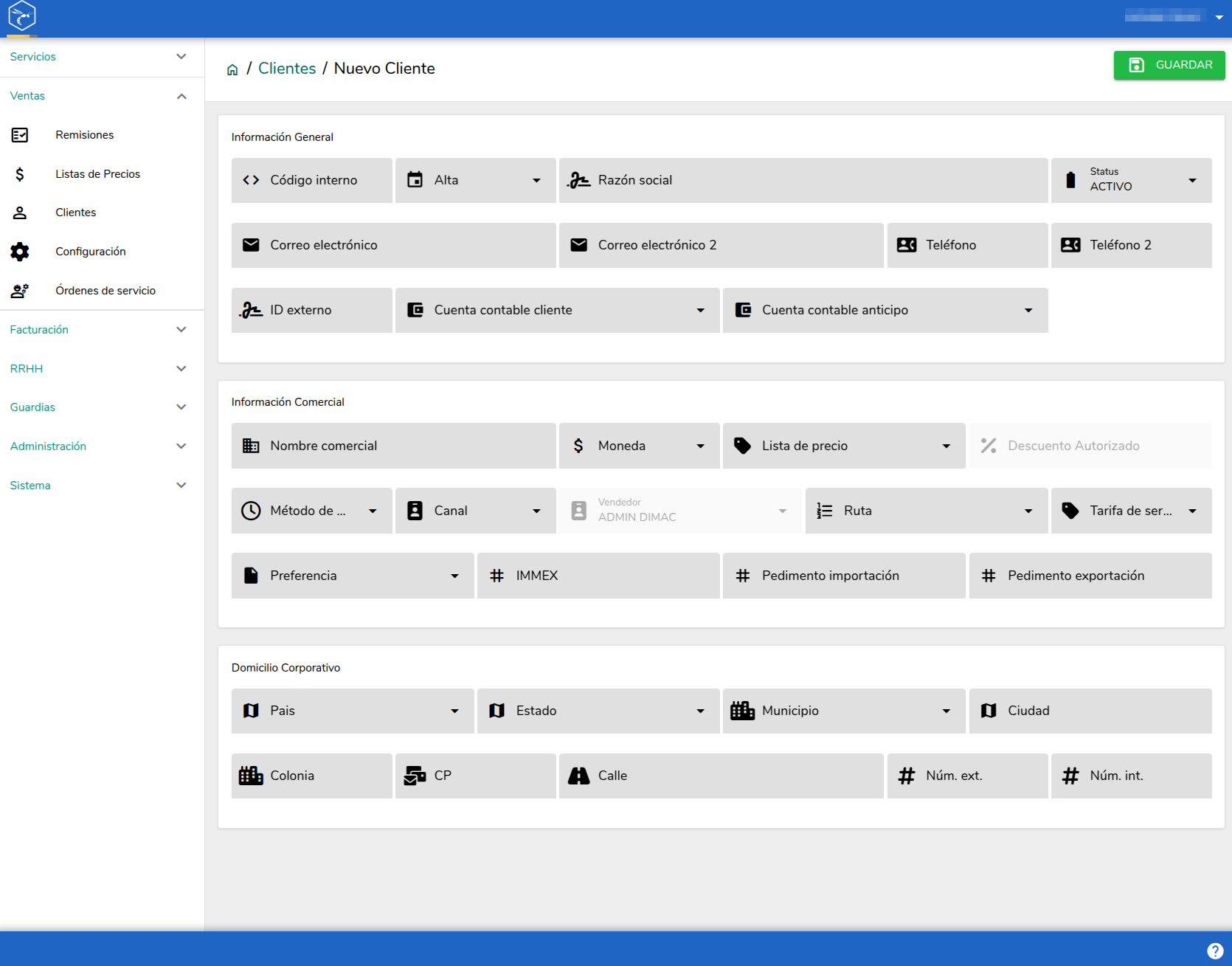Open the Cuenta contable cliente dropdown
This screenshot has height=966, width=1232.
(558, 310)
